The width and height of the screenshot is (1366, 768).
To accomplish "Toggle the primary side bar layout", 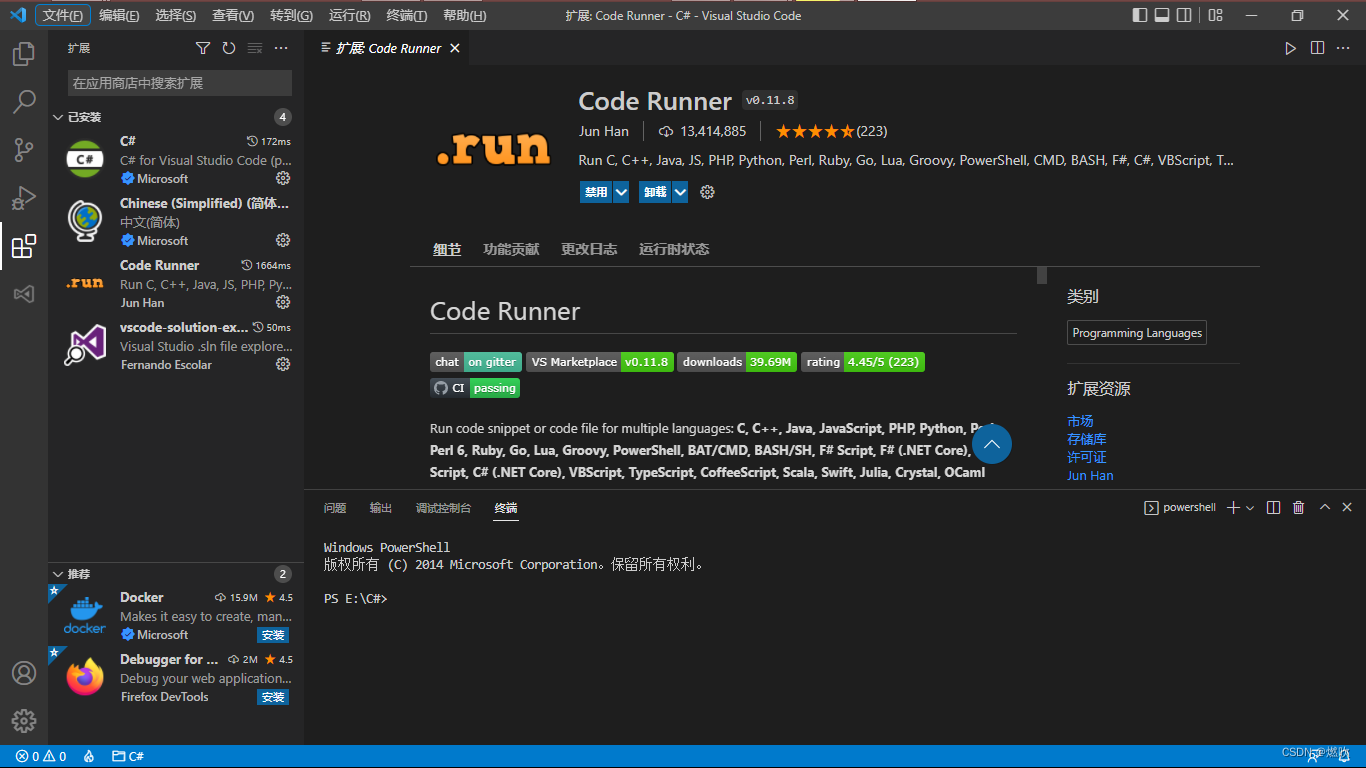I will click(1140, 15).
